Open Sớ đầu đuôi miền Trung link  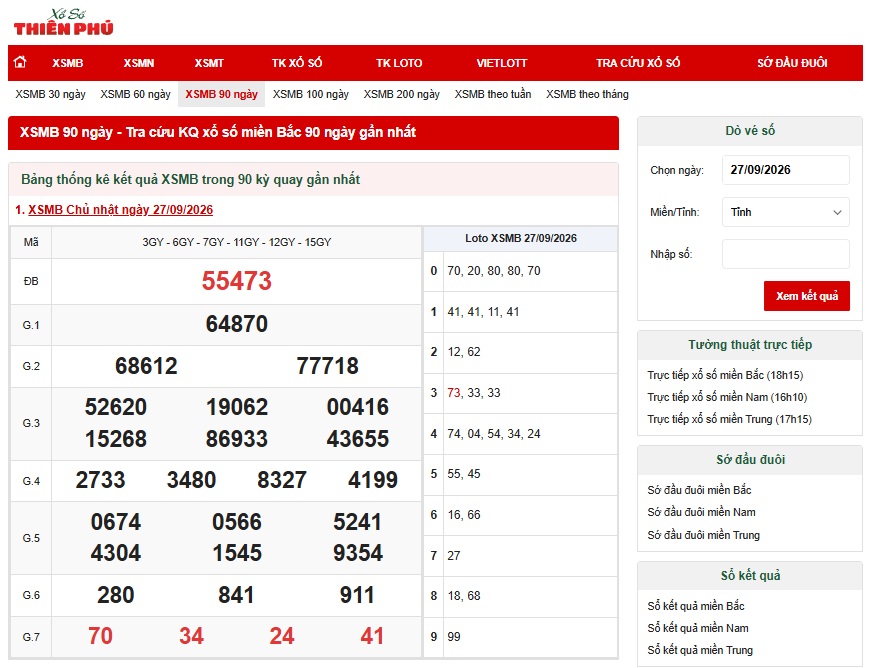pos(704,535)
